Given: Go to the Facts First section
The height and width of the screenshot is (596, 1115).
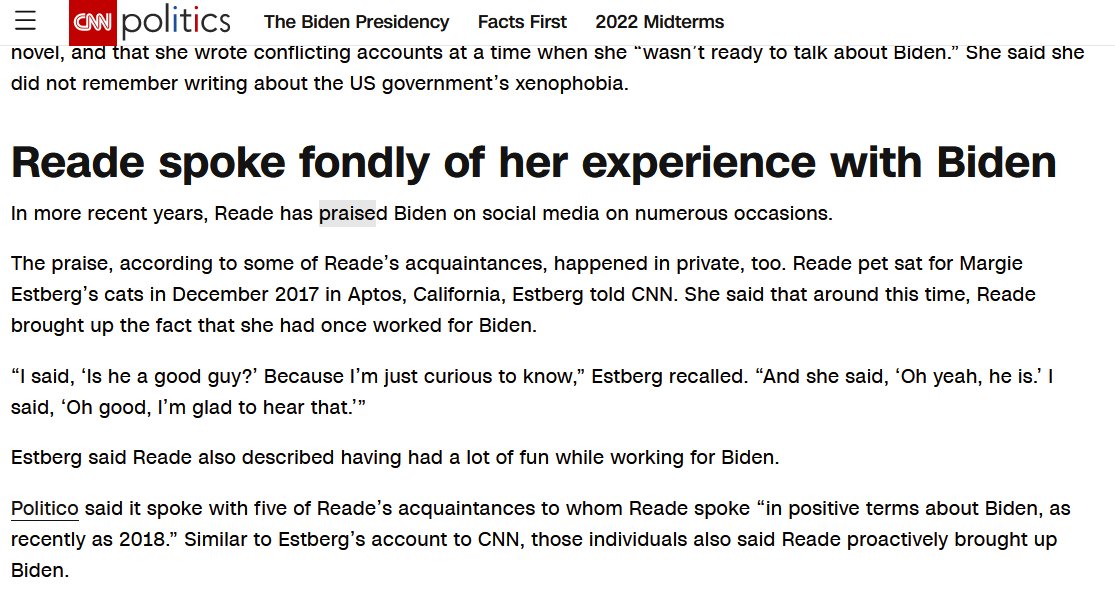Looking at the screenshot, I should [x=522, y=22].
